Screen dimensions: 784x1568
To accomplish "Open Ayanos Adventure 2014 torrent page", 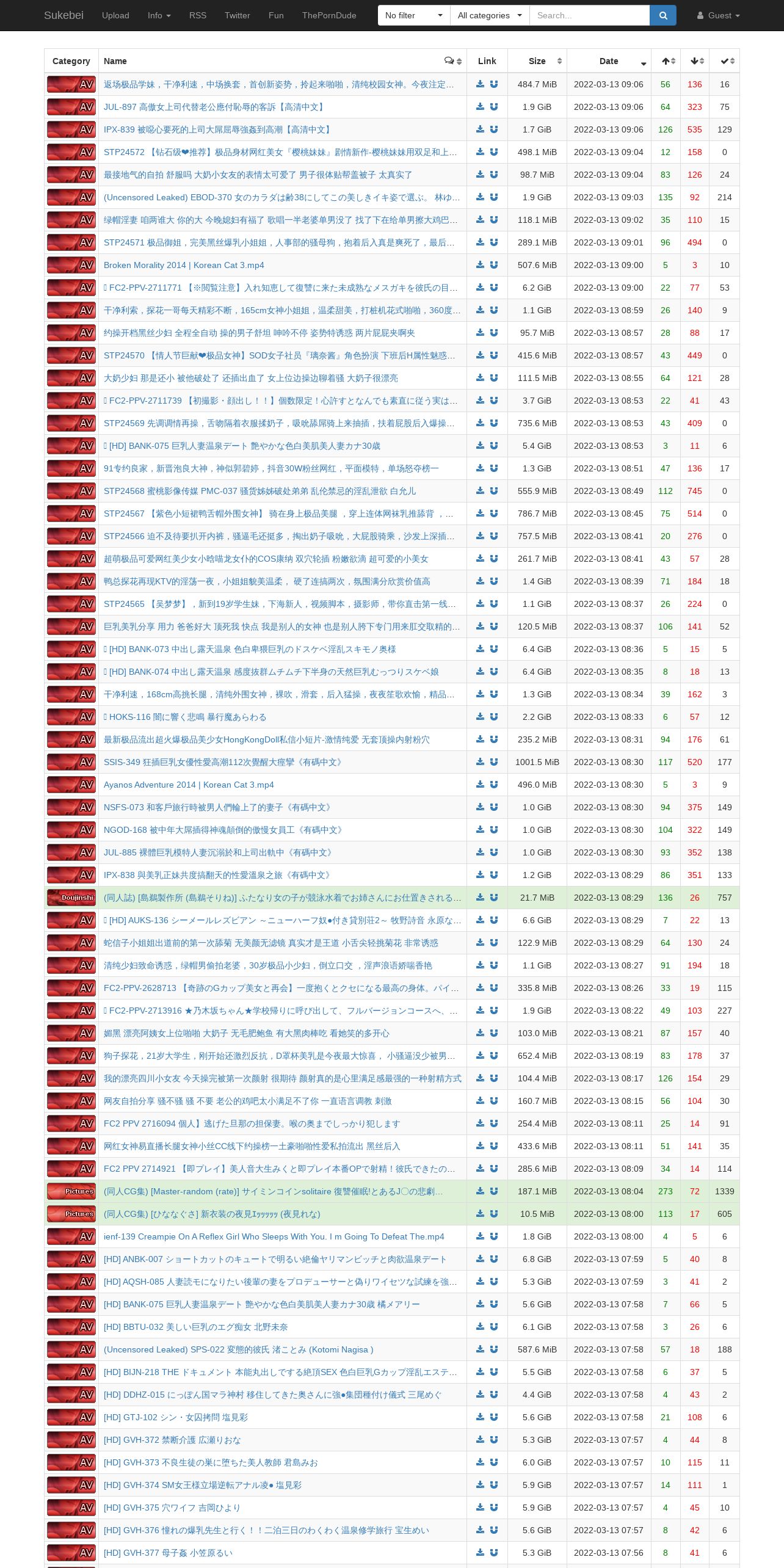I will [x=189, y=785].
